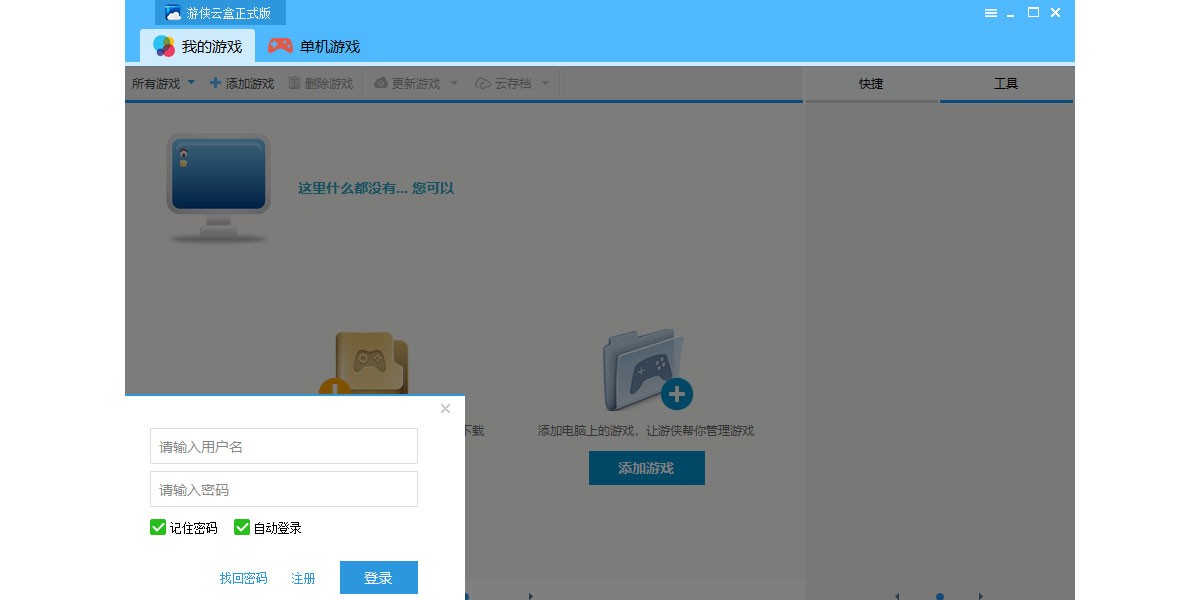
Task: Click the 游侠云盒 cloud logo icon
Action: 173,13
